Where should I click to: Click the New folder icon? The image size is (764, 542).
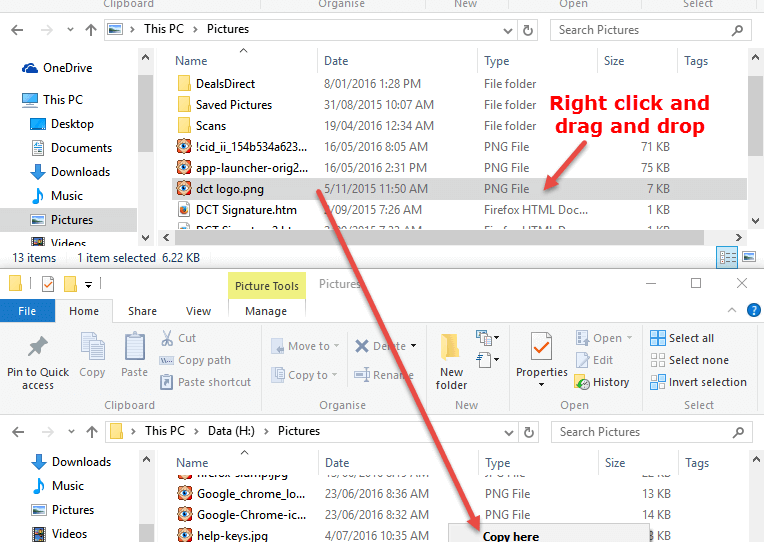coord(451,347)
